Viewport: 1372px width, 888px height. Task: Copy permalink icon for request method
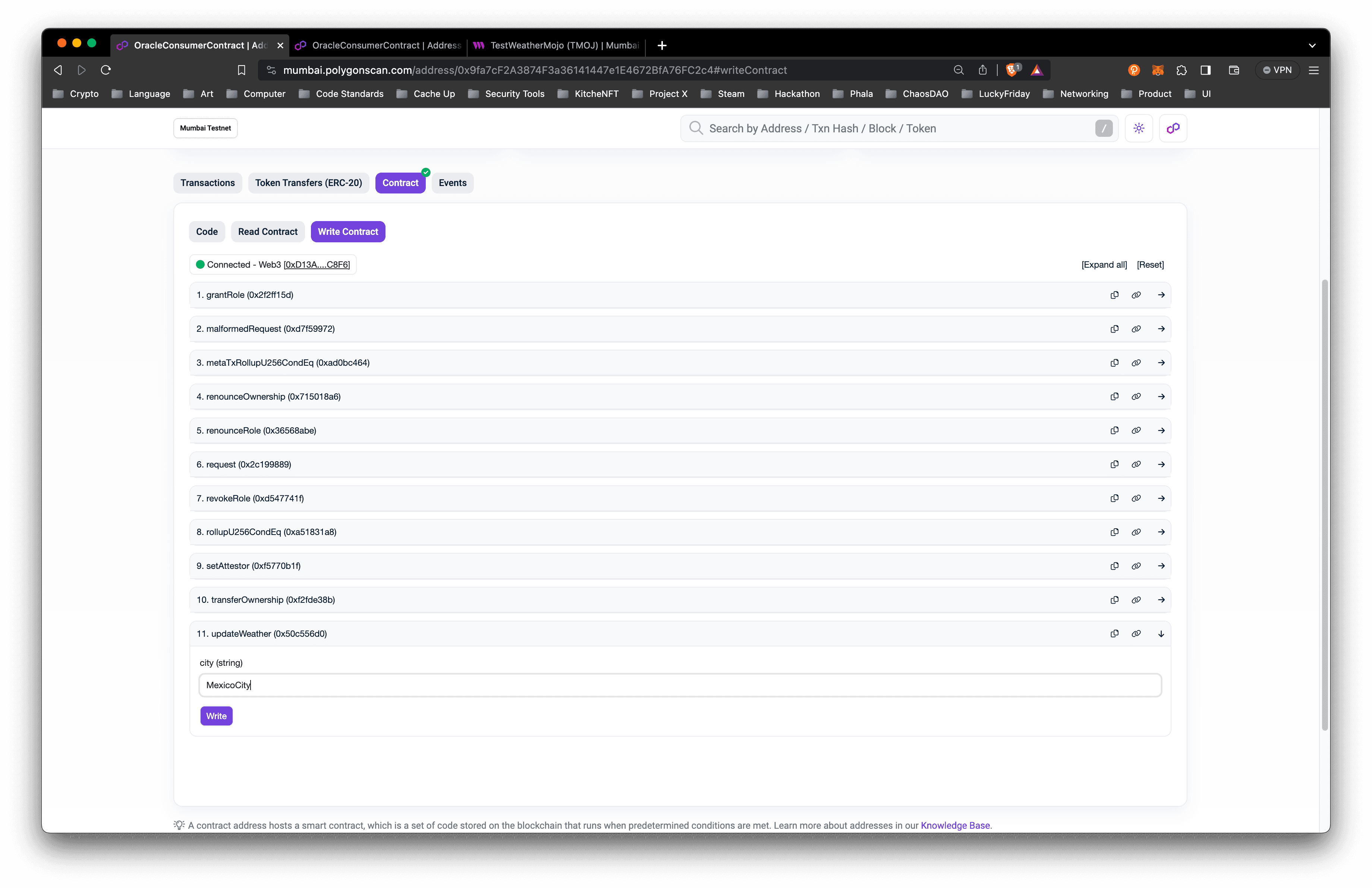click(1136, 465)
